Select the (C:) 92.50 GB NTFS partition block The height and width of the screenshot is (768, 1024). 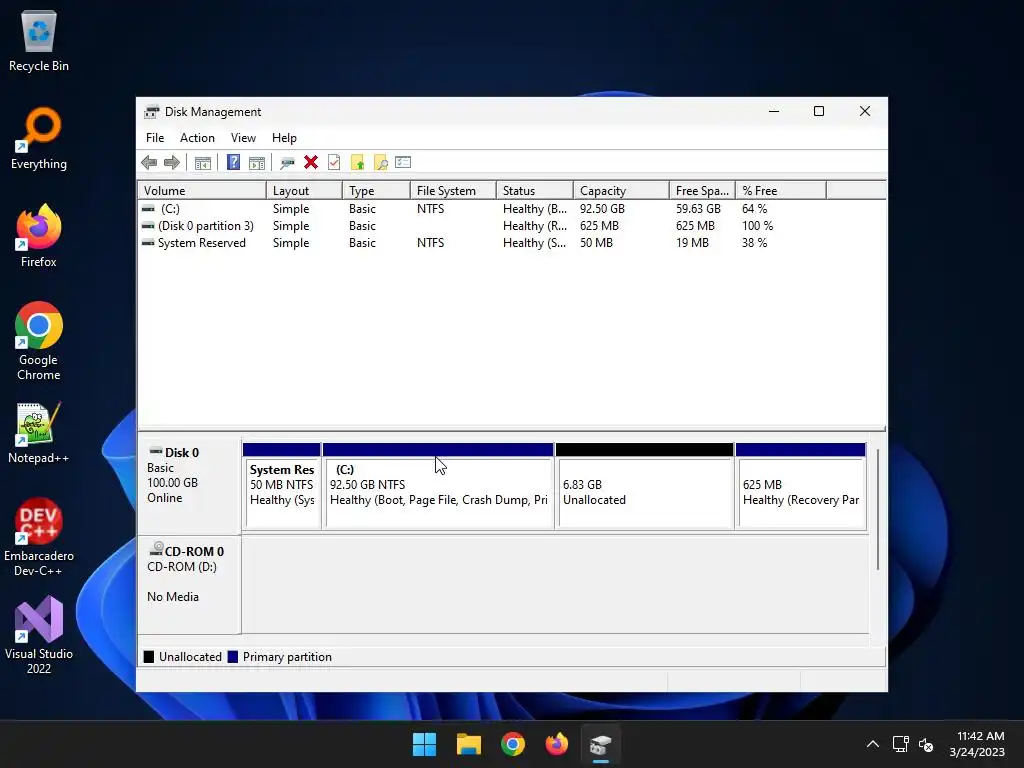click(438, 486)
